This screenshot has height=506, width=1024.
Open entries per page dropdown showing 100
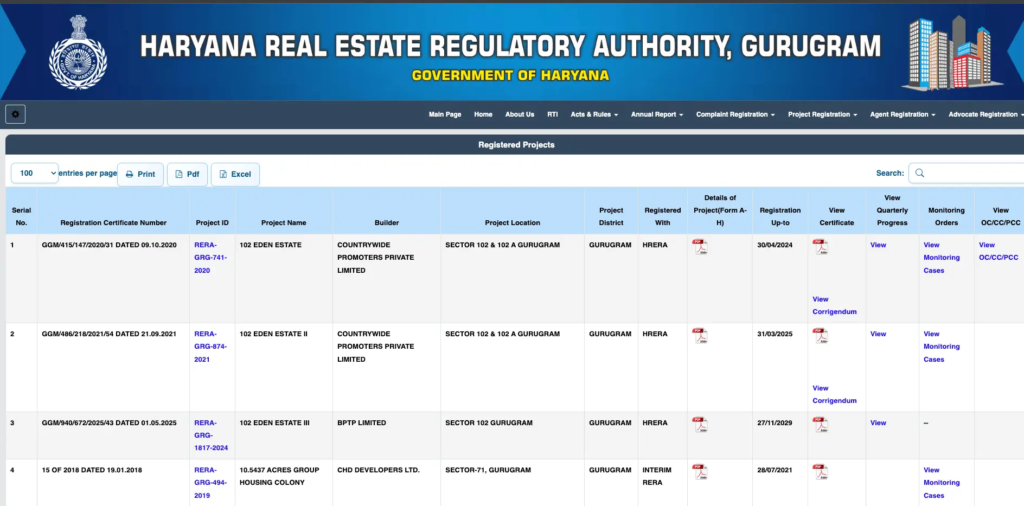pos(35,173)
